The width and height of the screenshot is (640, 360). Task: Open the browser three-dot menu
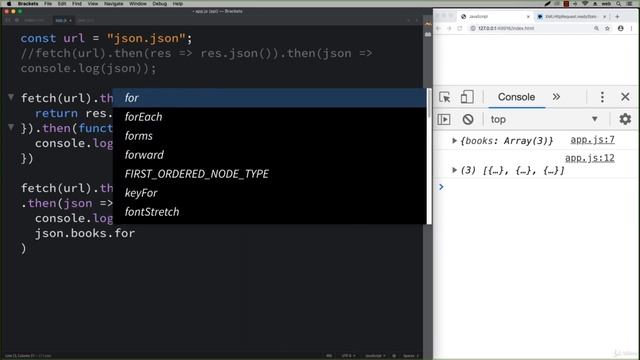tap(631, 29)
